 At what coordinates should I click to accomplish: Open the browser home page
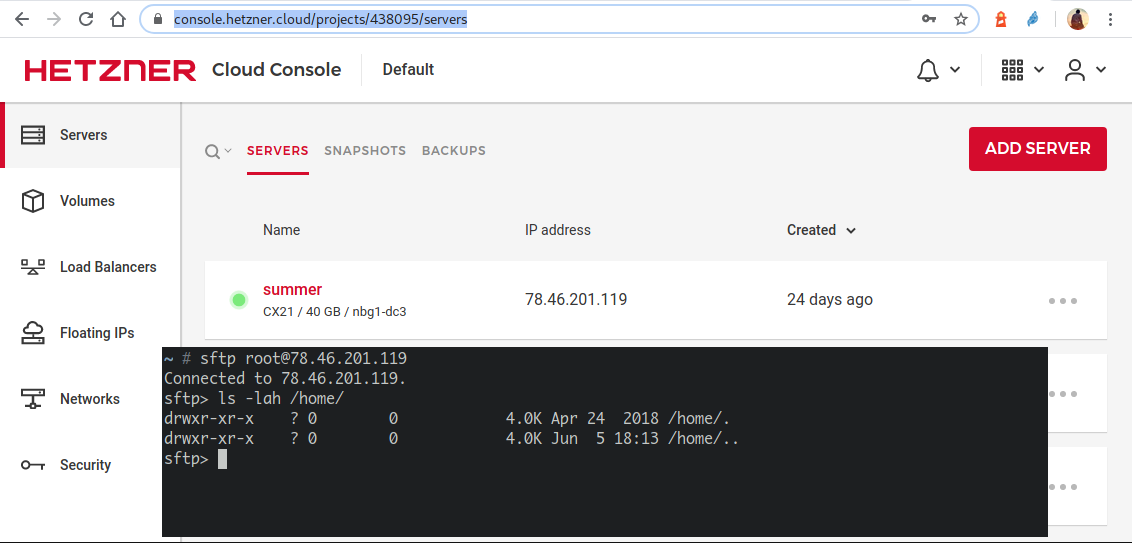click(118, 19)
